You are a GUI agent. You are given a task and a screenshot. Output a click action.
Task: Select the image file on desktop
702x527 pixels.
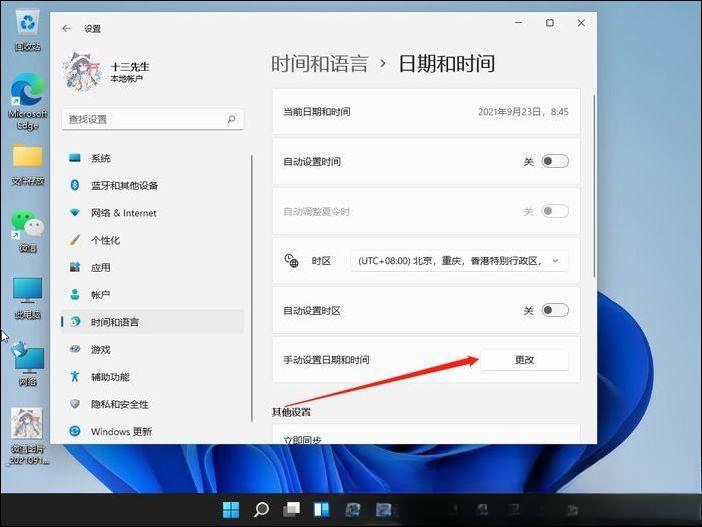[28, 436]
